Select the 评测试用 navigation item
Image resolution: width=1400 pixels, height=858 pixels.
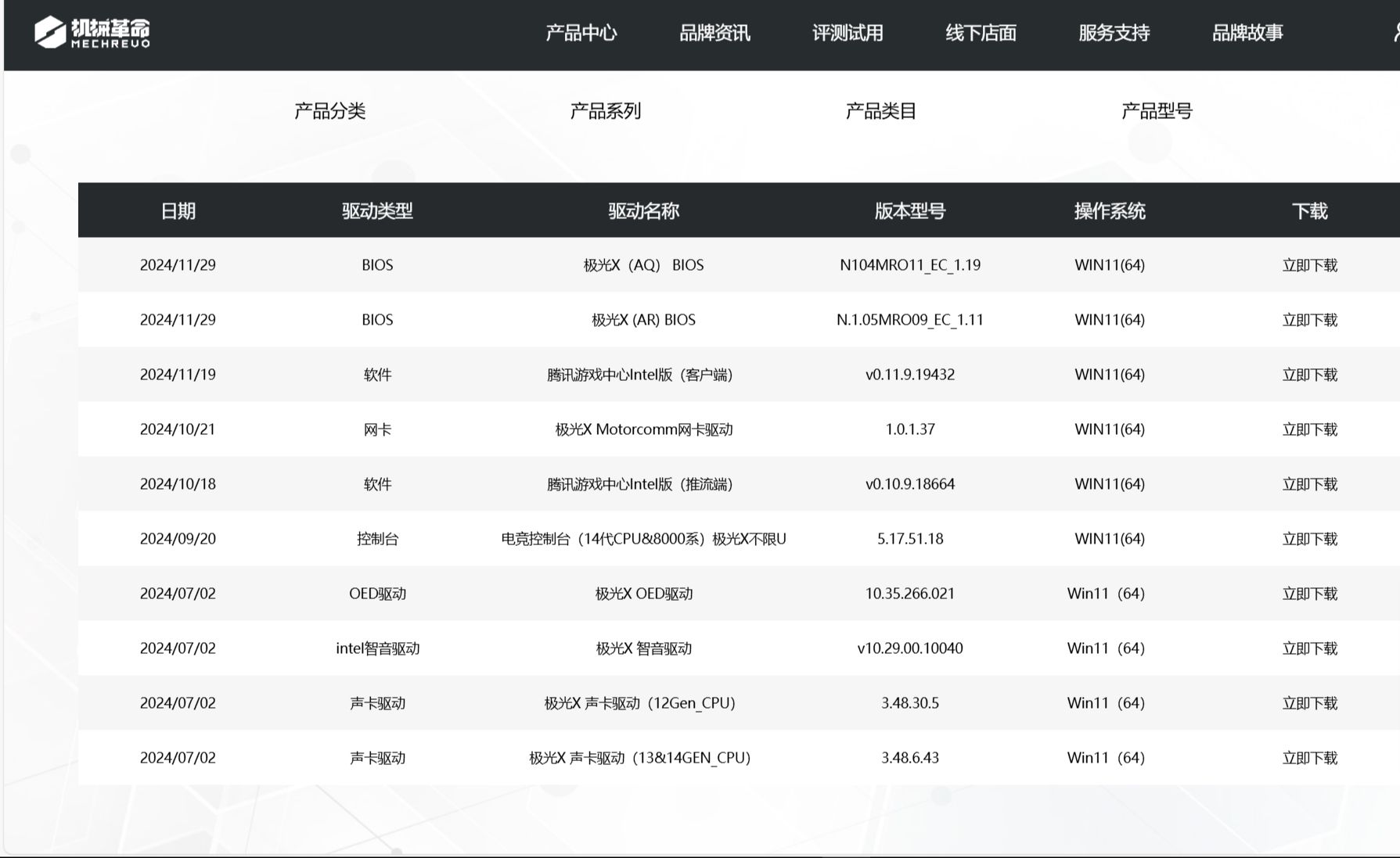coord(848,34)
